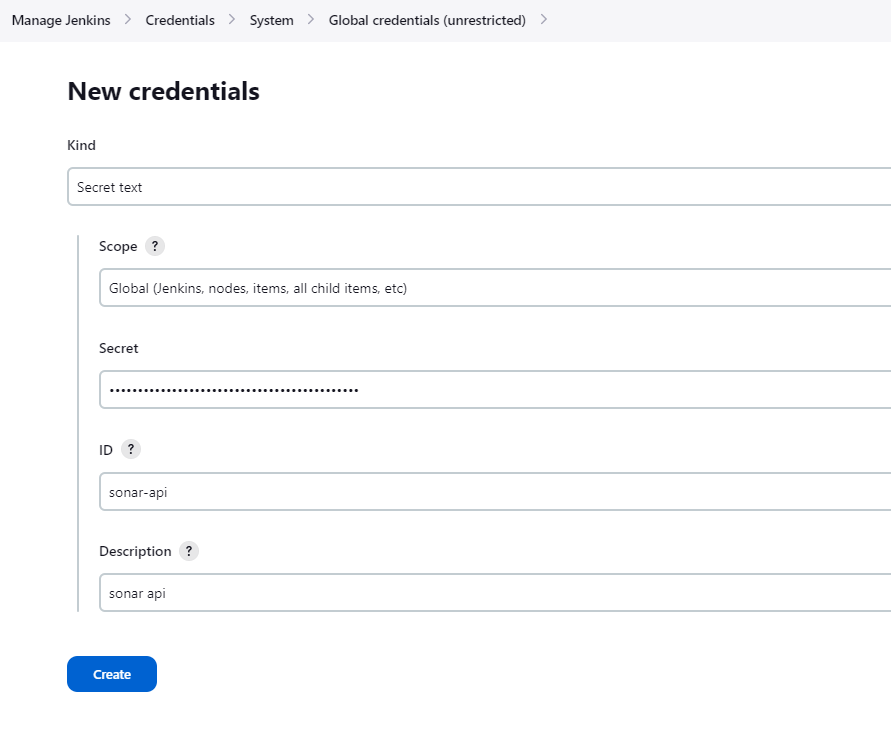Go to Manage Jenkins breadcrumb

[61, 20]
